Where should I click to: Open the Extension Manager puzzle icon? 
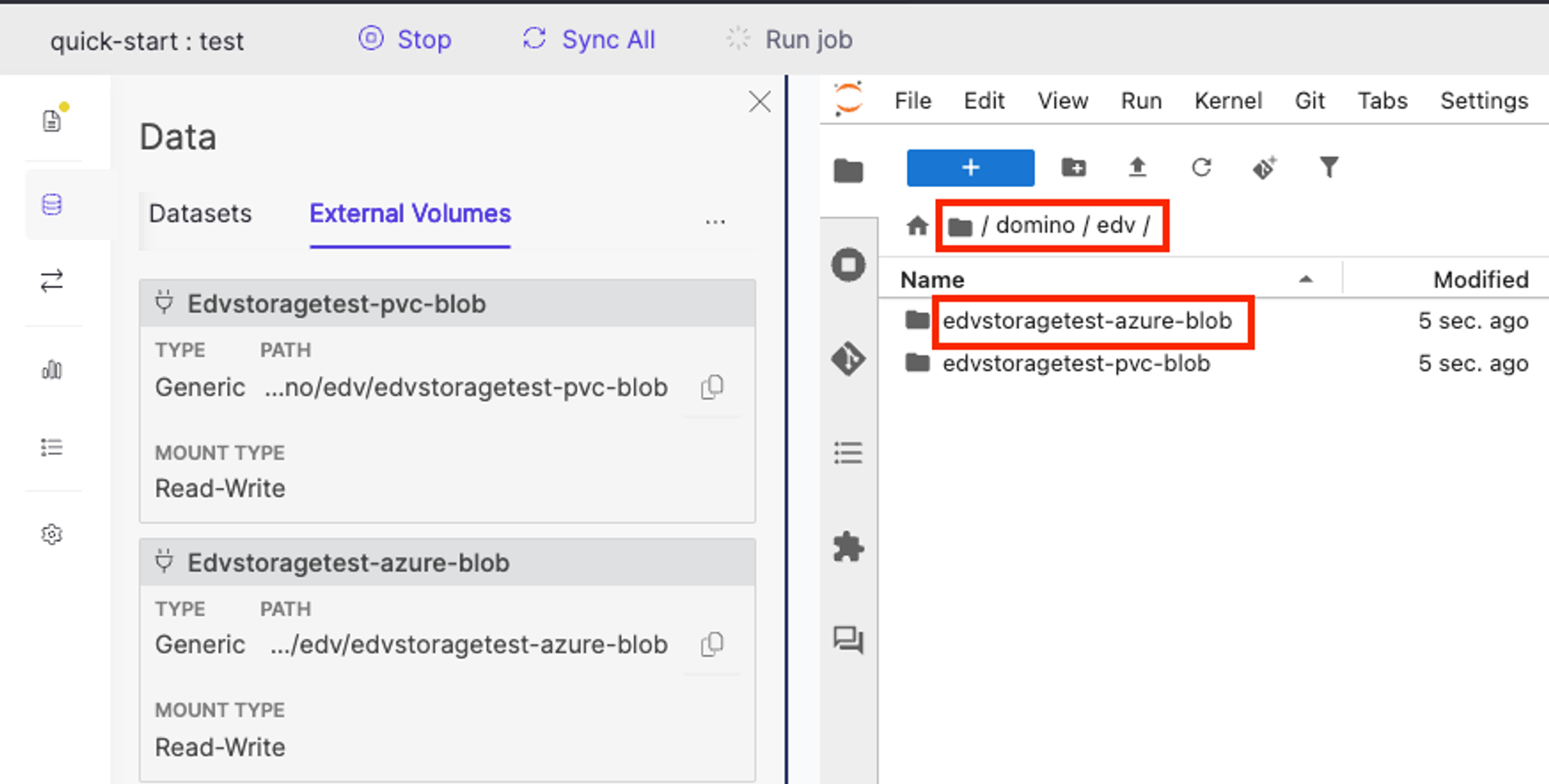[x=849, y=547]
